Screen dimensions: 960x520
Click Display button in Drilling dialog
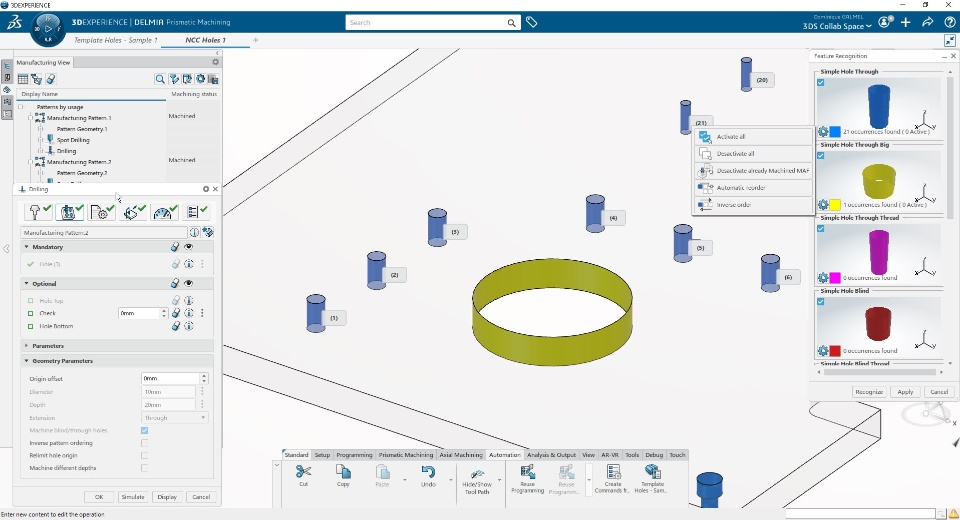[167, 497]
